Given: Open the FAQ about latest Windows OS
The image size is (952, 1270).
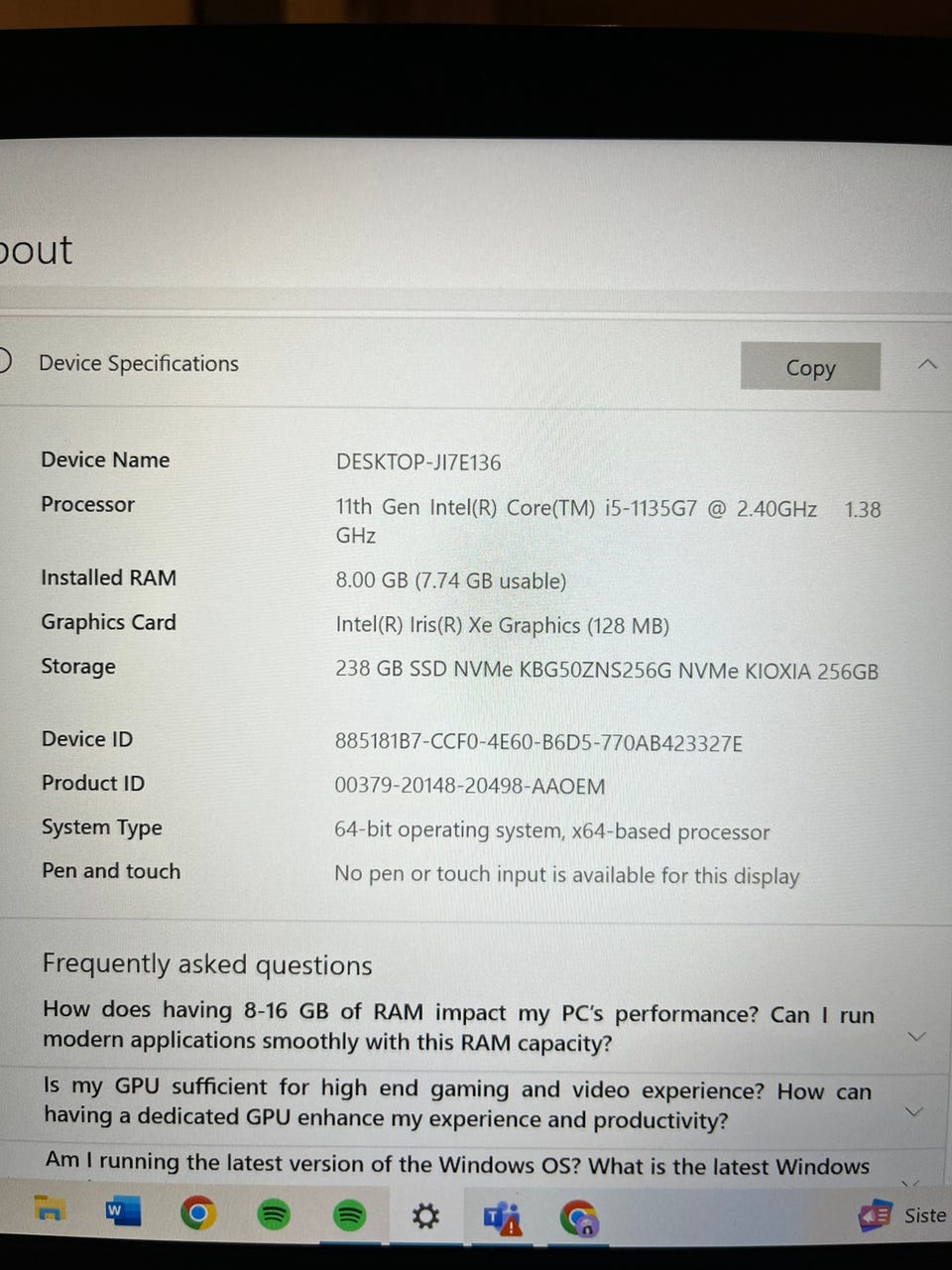Looking at the screenshot, I should click(x=458, y=1165).
